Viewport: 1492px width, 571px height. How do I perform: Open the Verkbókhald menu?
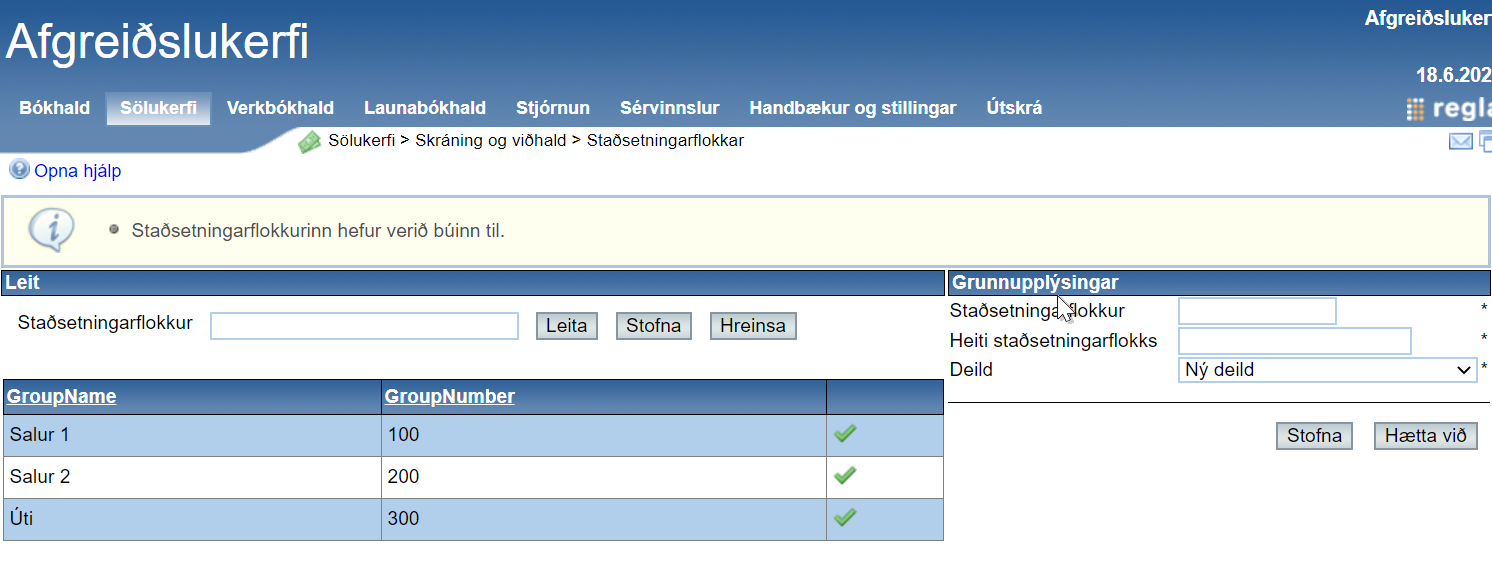tap(280, 108)
